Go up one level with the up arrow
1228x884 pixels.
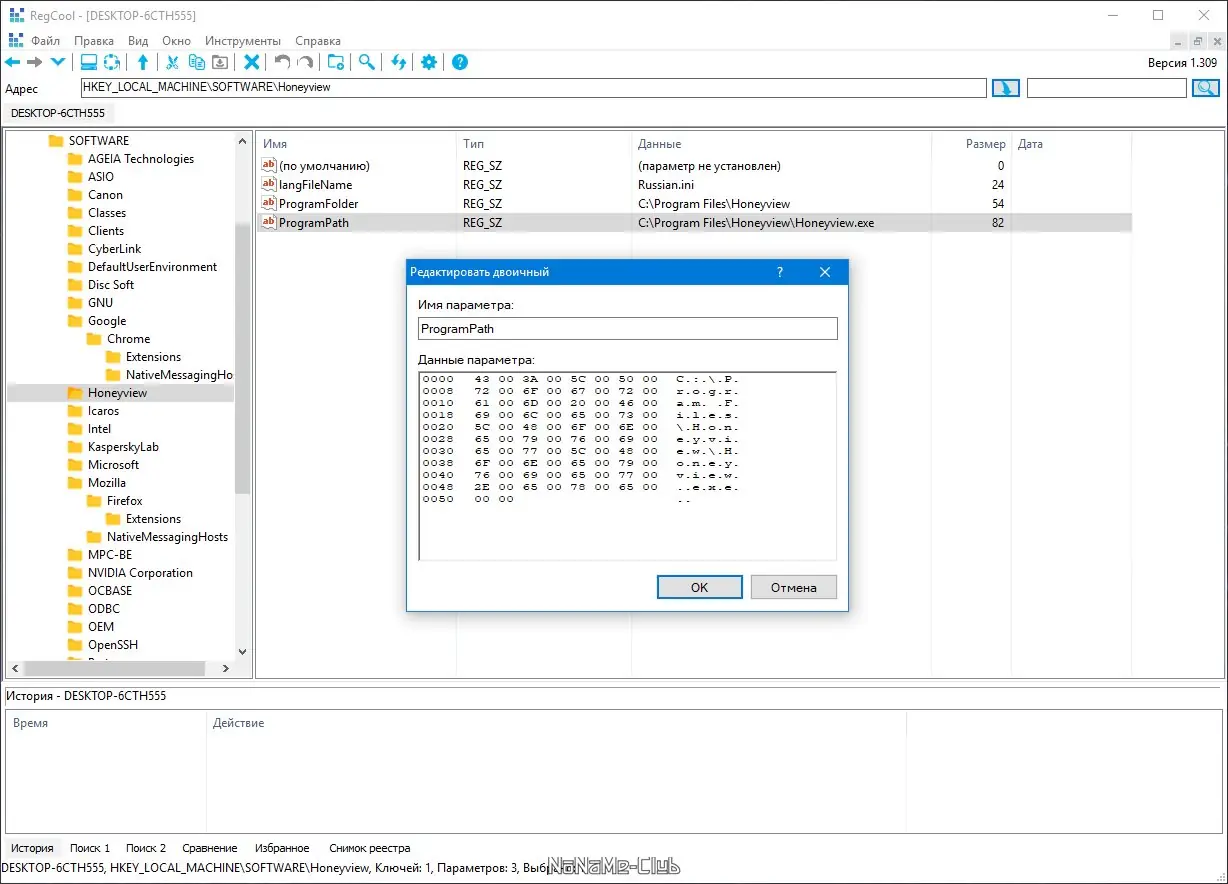pos(143,62)
